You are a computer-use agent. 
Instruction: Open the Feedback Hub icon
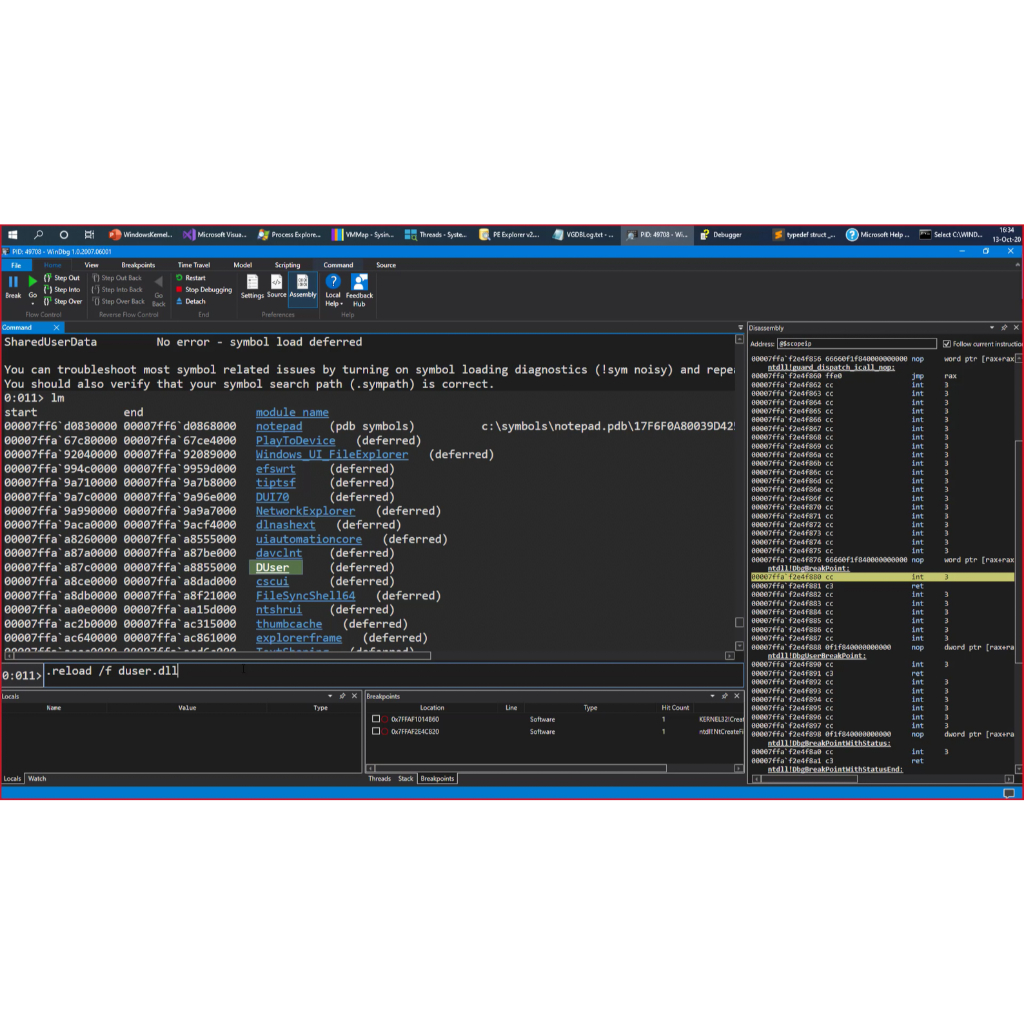[359, 282]
